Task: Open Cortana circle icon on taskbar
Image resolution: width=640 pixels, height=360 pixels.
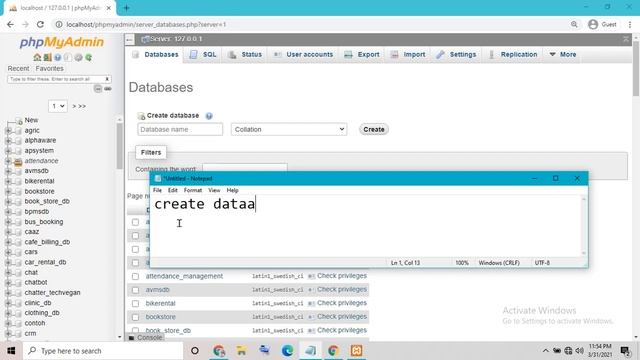Action: (195, 351)
